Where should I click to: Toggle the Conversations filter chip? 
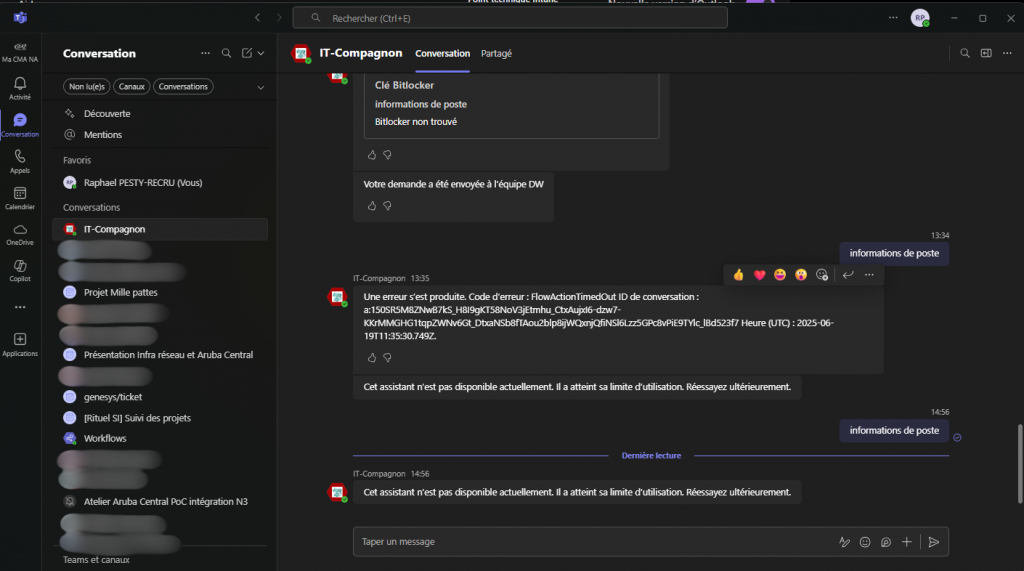click(x=183, y=86)
